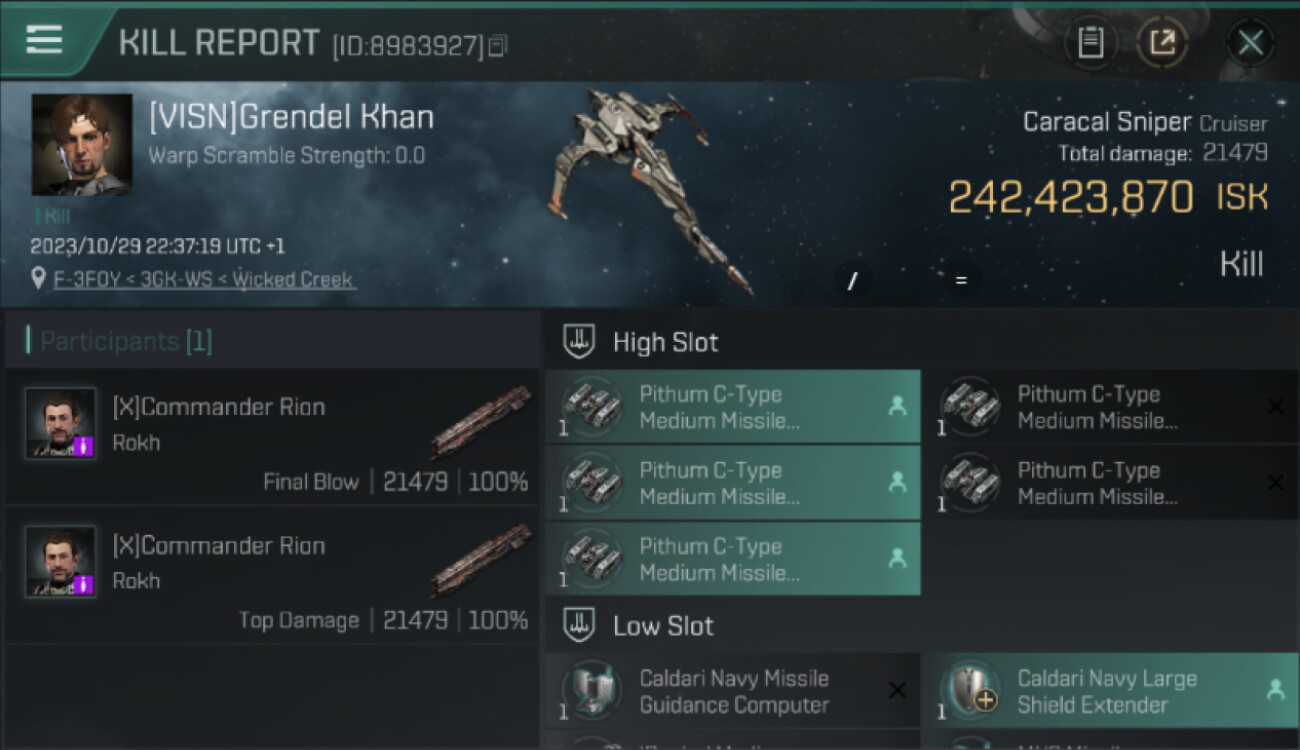Tap the location pin icon
The width and height of the screenshot is (1300, 750).
click(38, 279)
